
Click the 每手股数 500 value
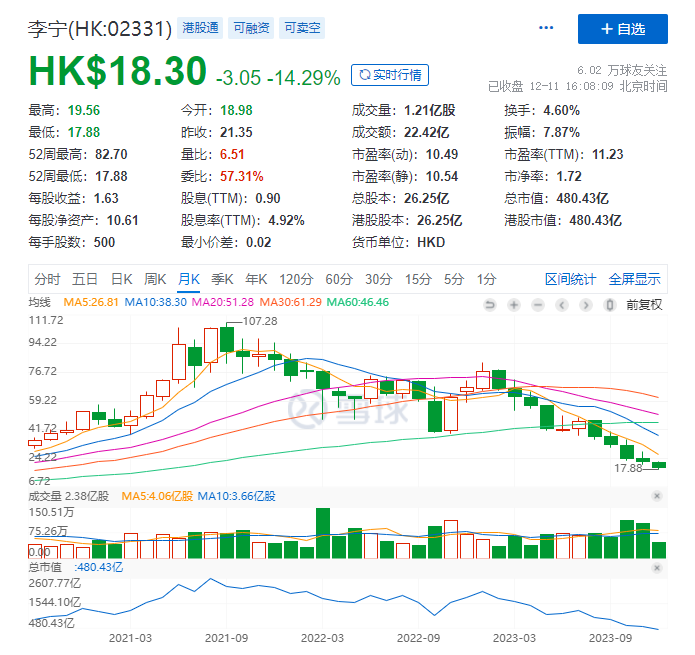click(x=104, y=242)
